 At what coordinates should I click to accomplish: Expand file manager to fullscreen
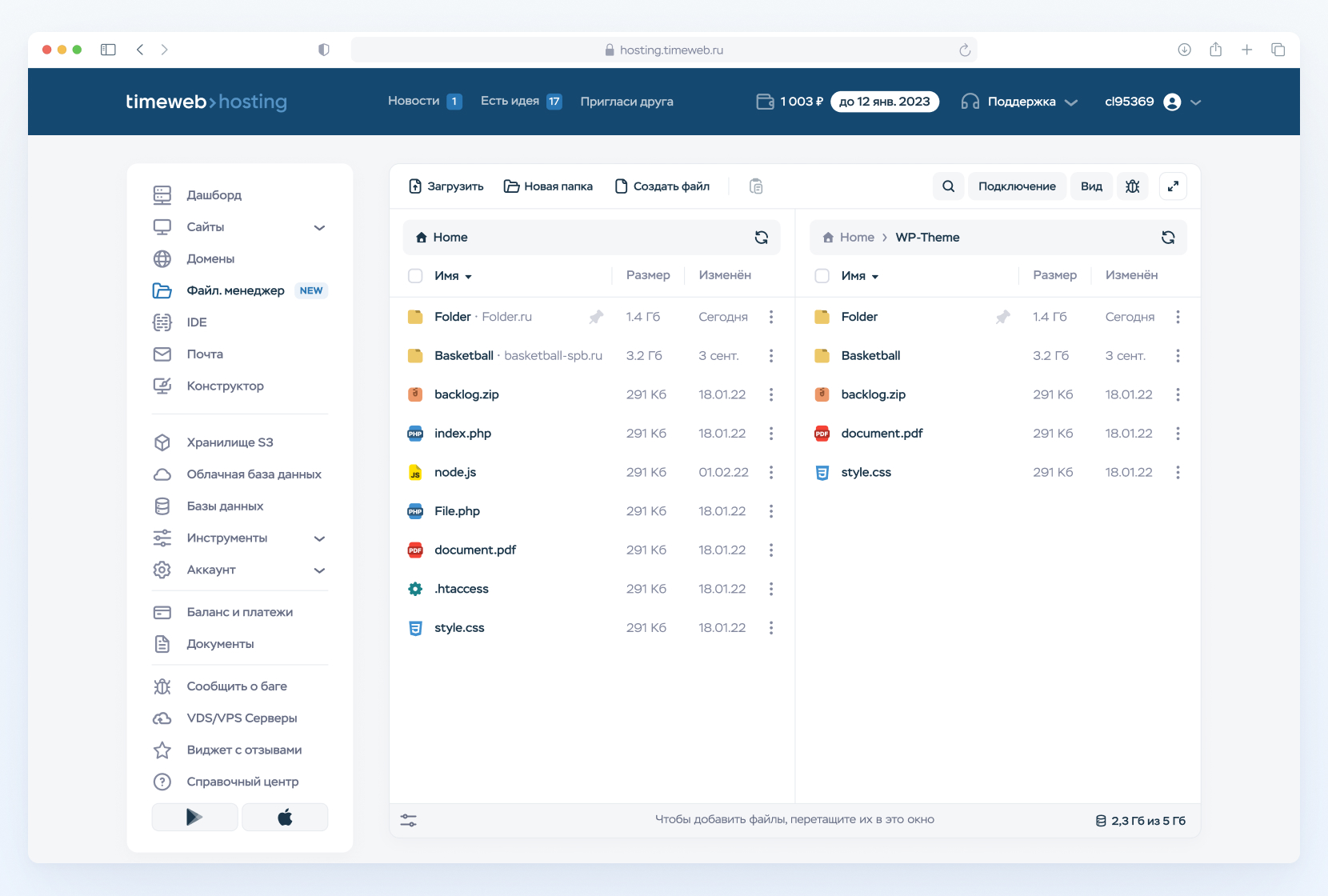click(1173, 186)
